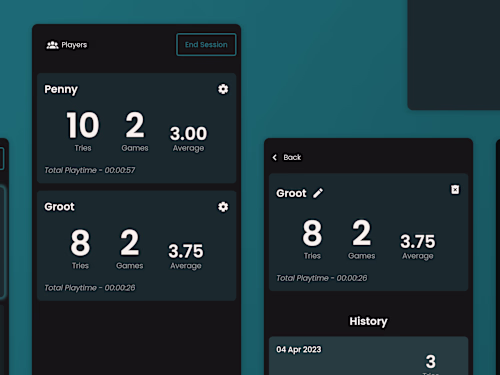Select Groot name in the Players list

[x=59, y=207]
